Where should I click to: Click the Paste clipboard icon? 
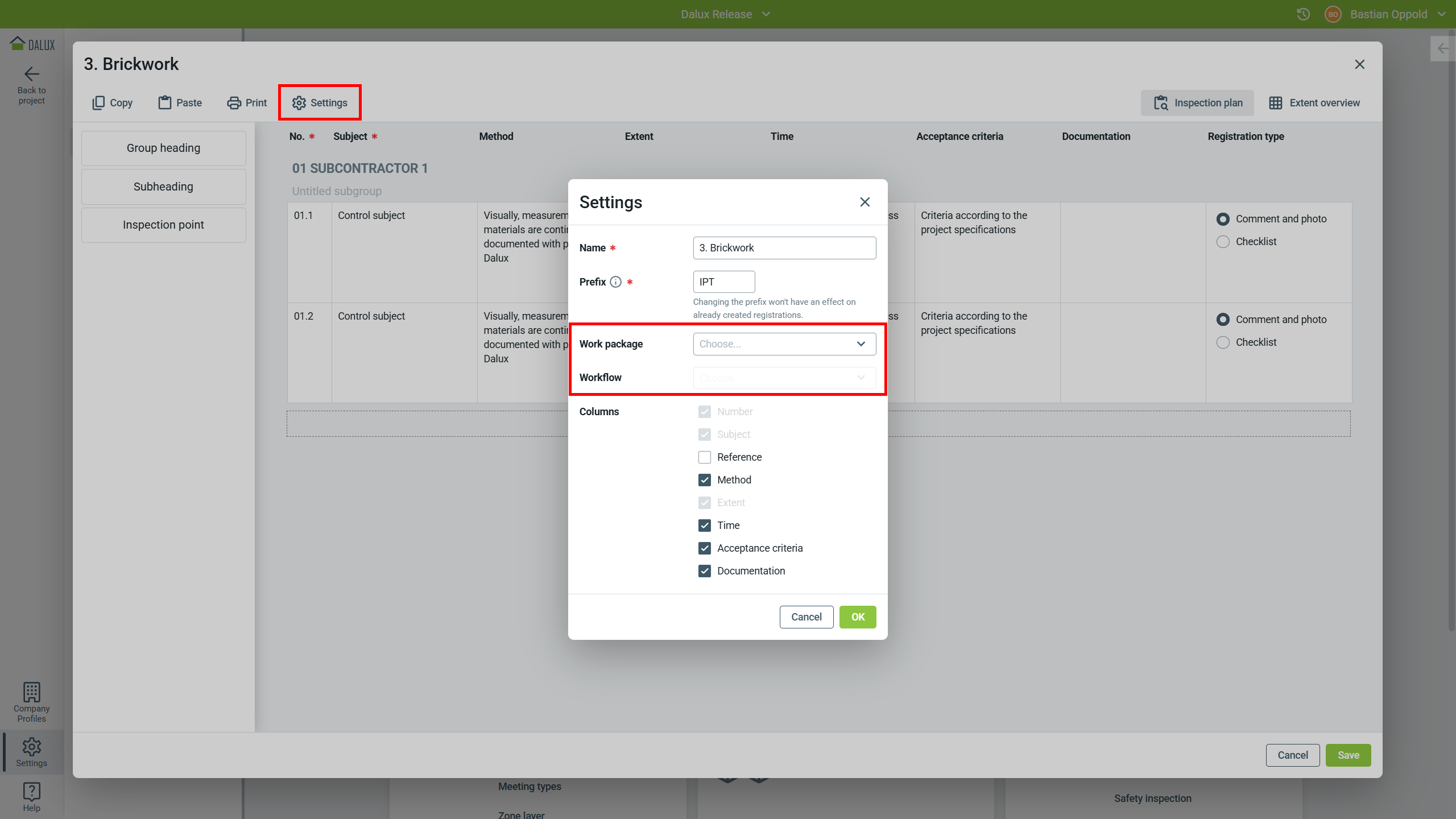pyautogui.click(x=165, y=103)
